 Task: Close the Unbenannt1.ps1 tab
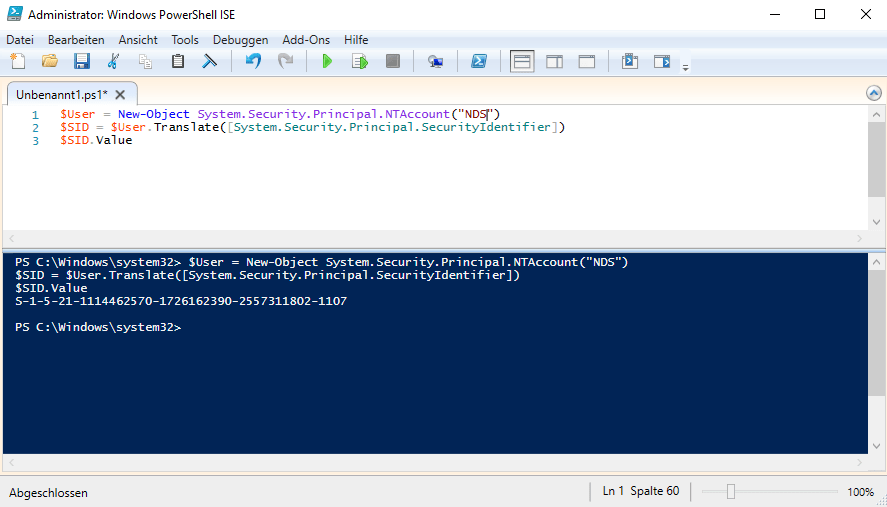[x=120, y=95]
